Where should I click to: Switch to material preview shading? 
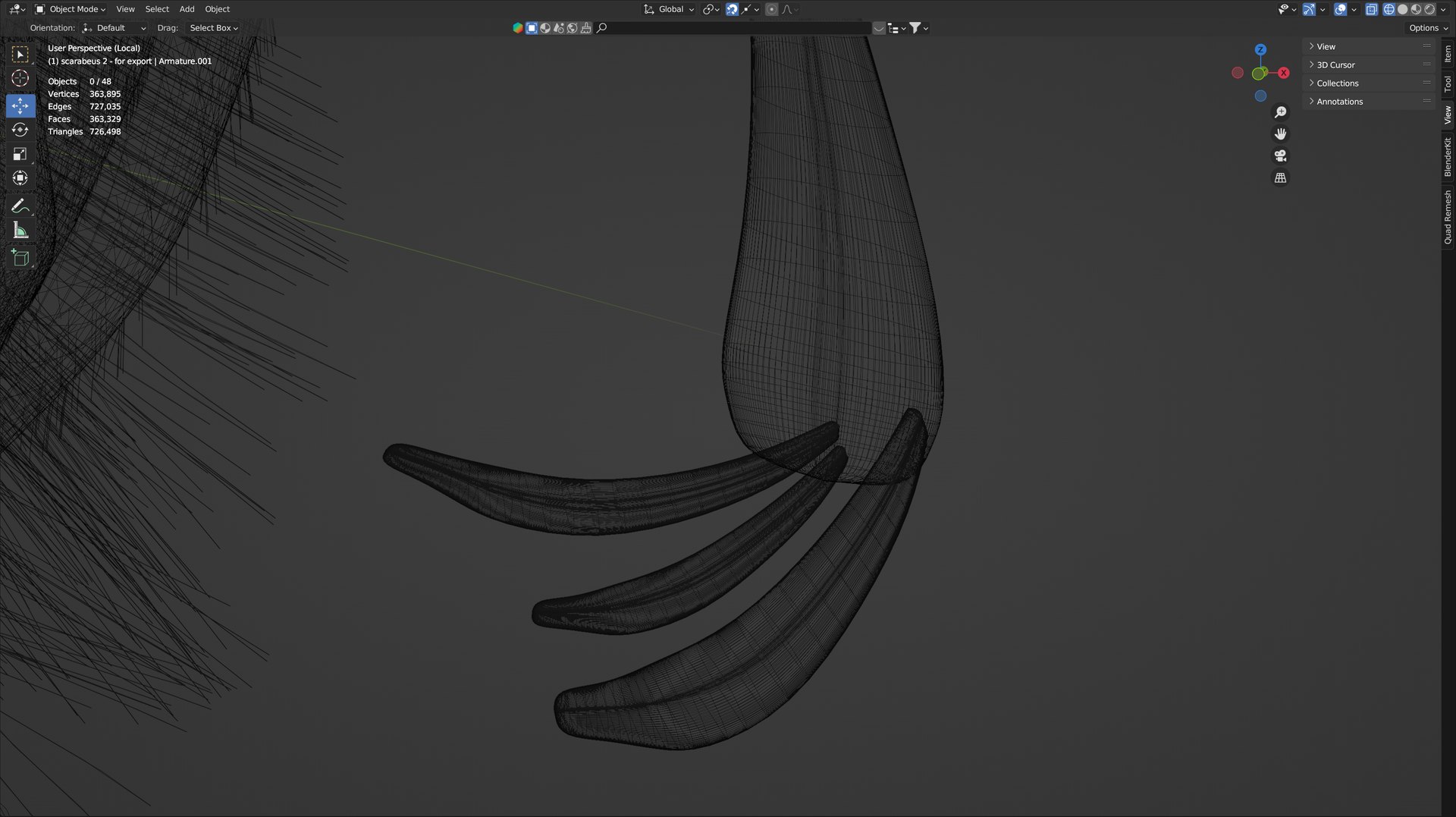coord(1416,9)
